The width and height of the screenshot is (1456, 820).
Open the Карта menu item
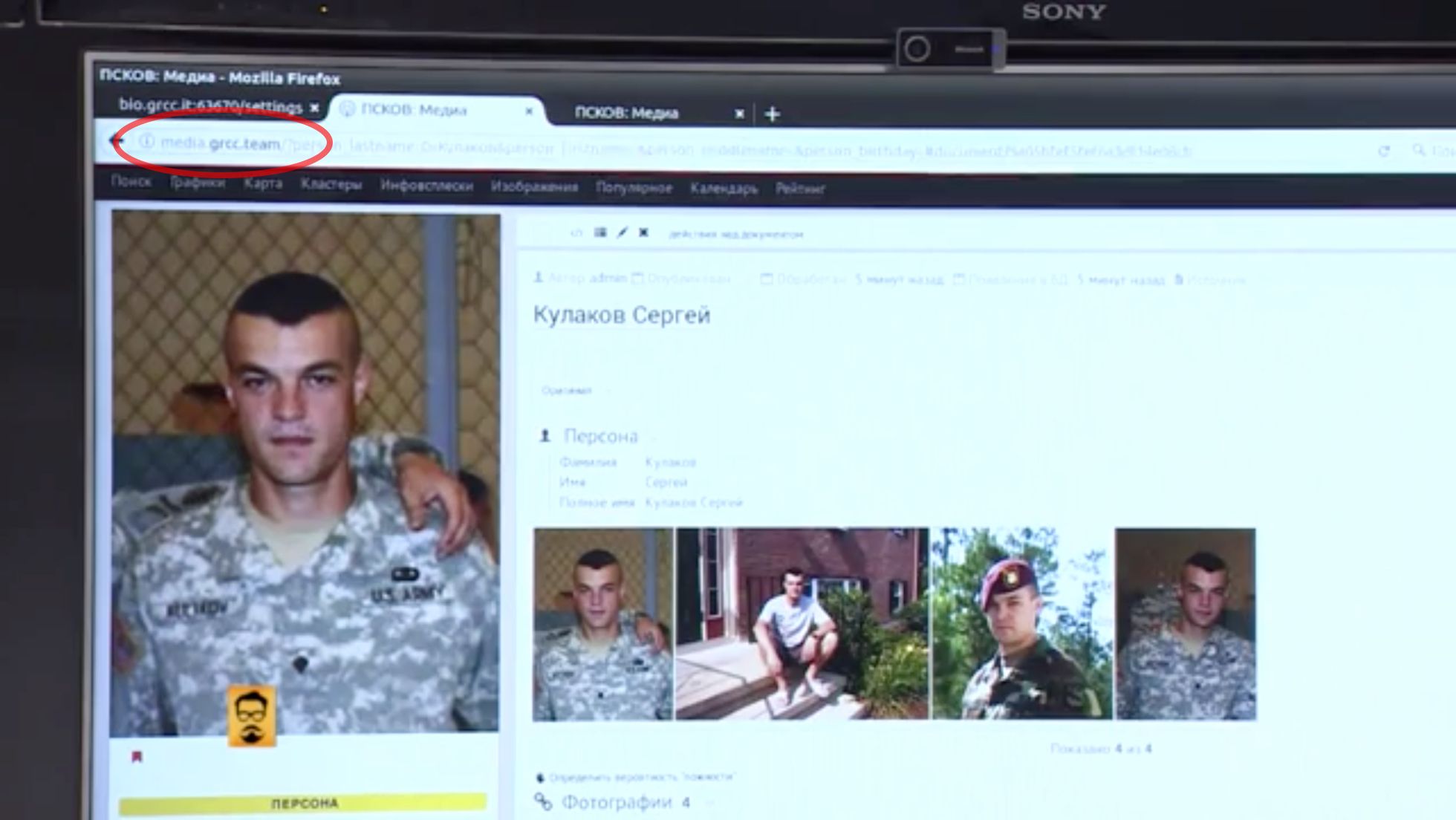[263, 183]
